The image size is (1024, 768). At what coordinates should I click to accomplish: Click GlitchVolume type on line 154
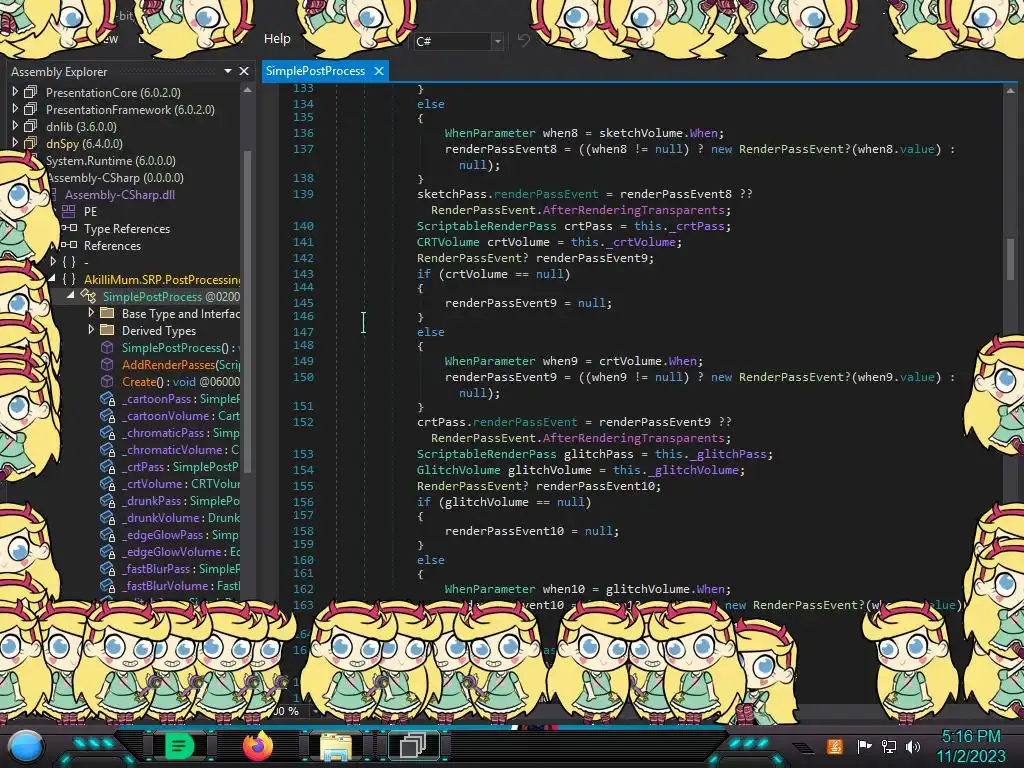[458, 470]
